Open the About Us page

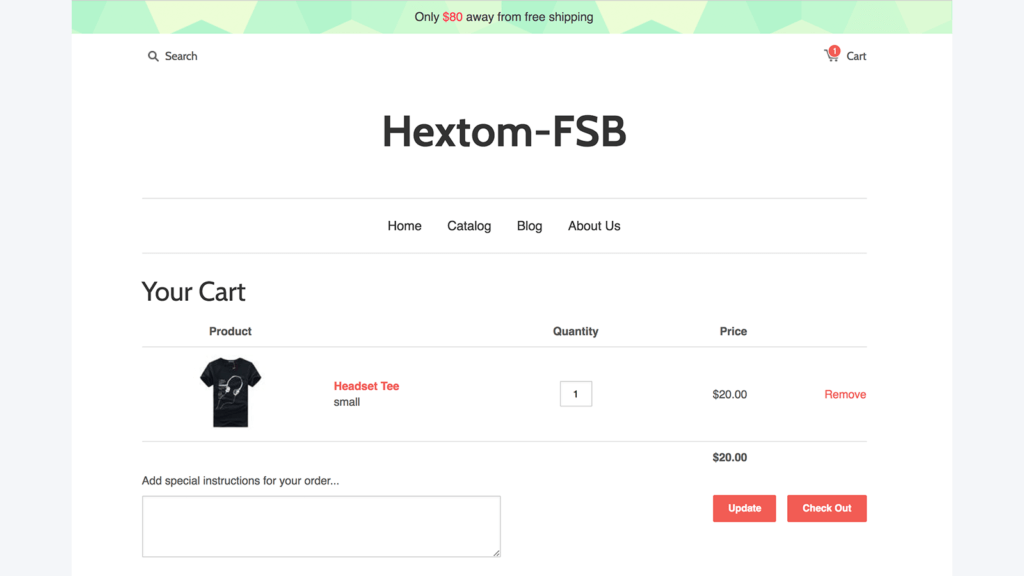(x=593, y=226)
